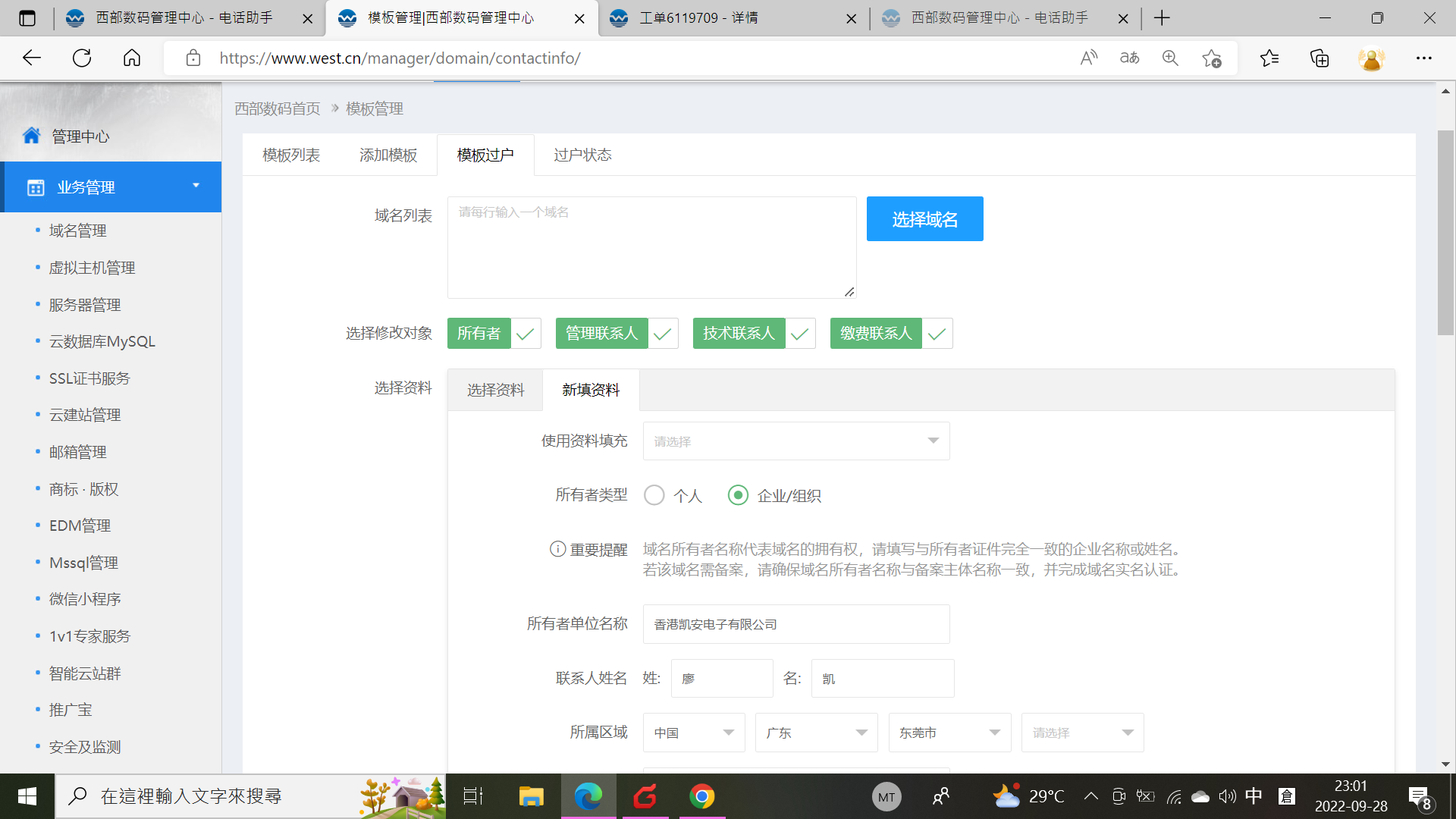Toggle the 所有者 checkbox
The image size is (1456, 819).
click(x=525, y=334)
